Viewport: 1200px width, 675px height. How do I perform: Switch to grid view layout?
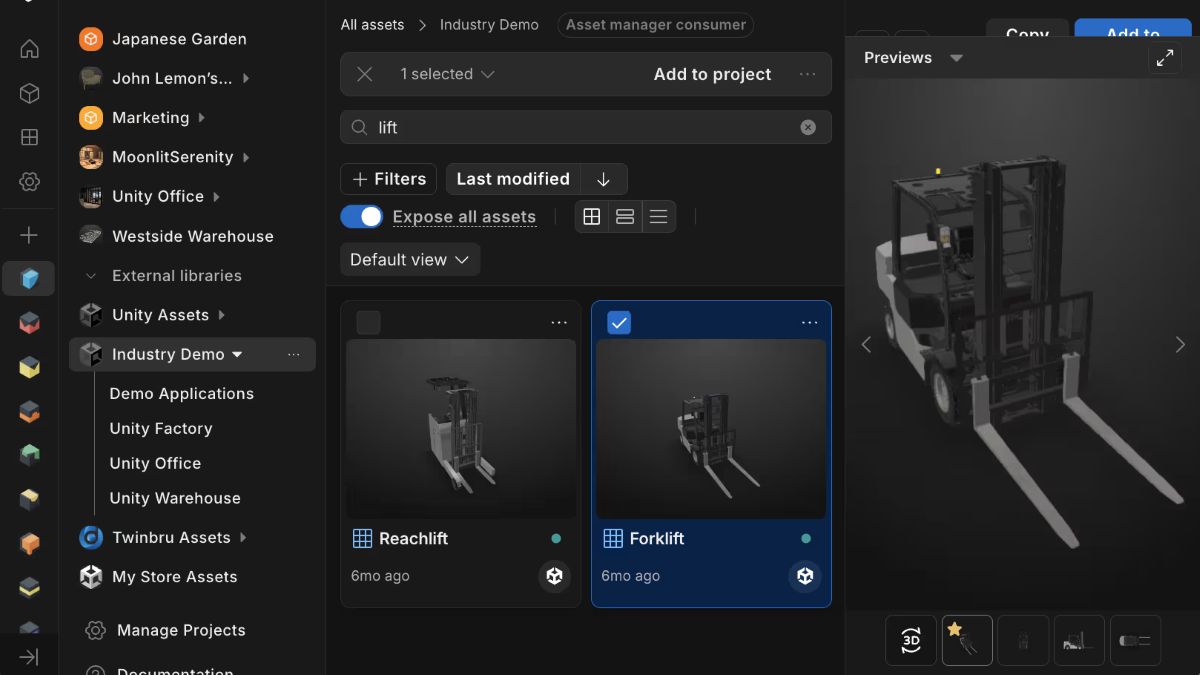[x=592, y=216]
